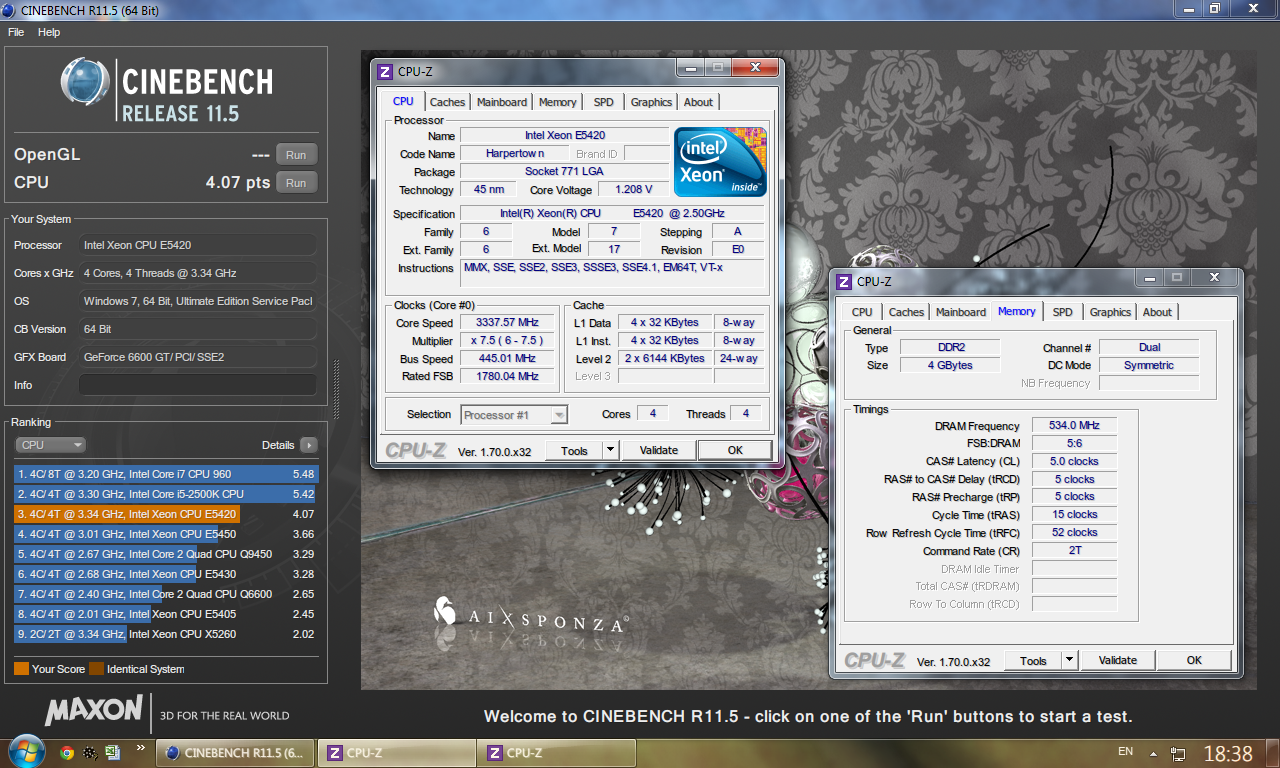Run the OpenGL benchmark
The height and width of the screenshot is (768, 1280).
[296, 155]
